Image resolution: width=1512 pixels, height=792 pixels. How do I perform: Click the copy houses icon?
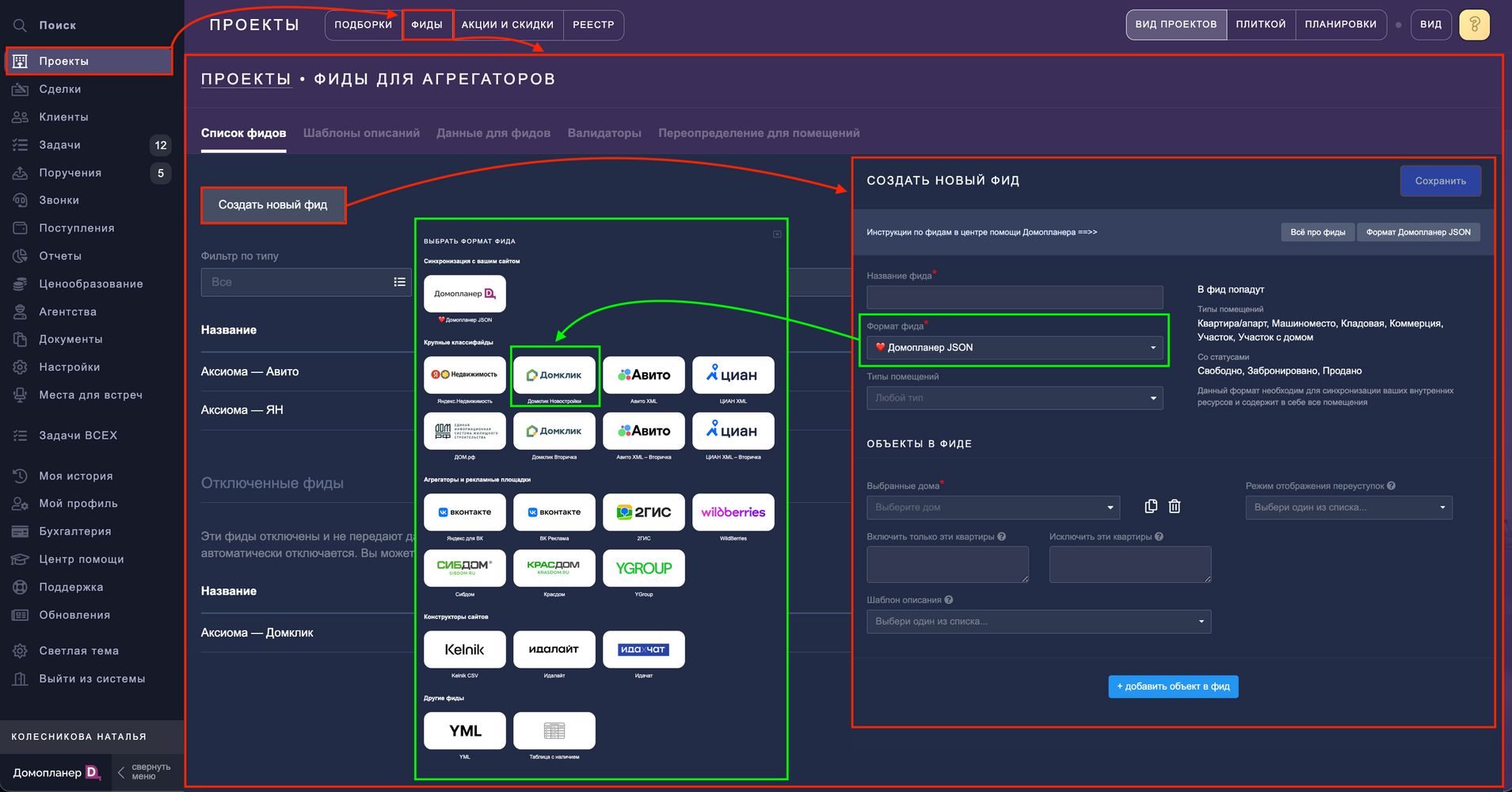(x=1151, y=506)
